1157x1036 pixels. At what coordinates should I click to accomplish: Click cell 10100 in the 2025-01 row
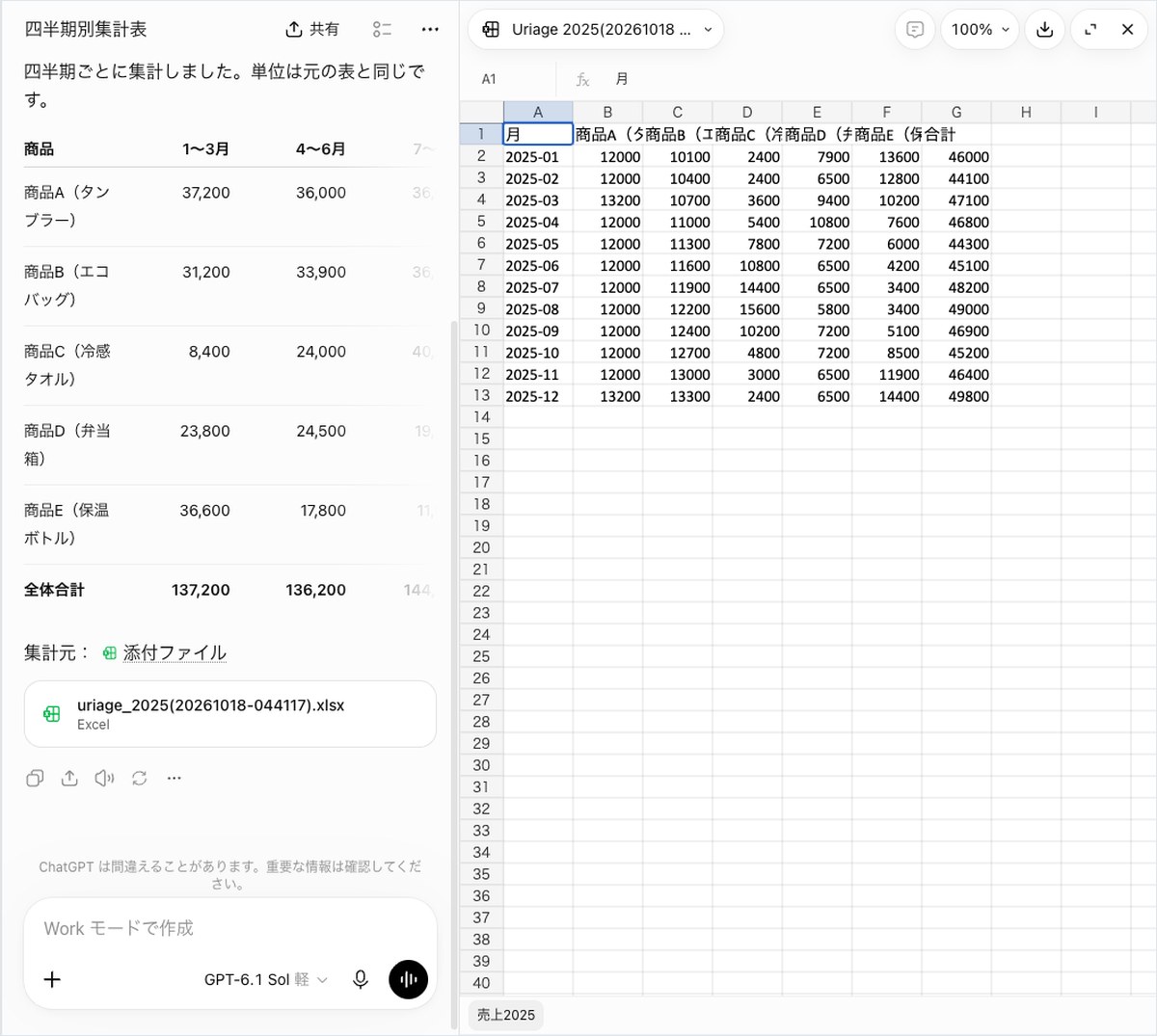[678, 156]
